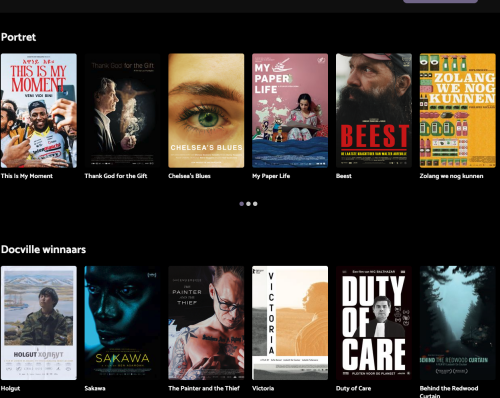This screenshot has height=398, width=500.
Task: Click the 'This Is My Moment' title link
Action: point(27,176)
